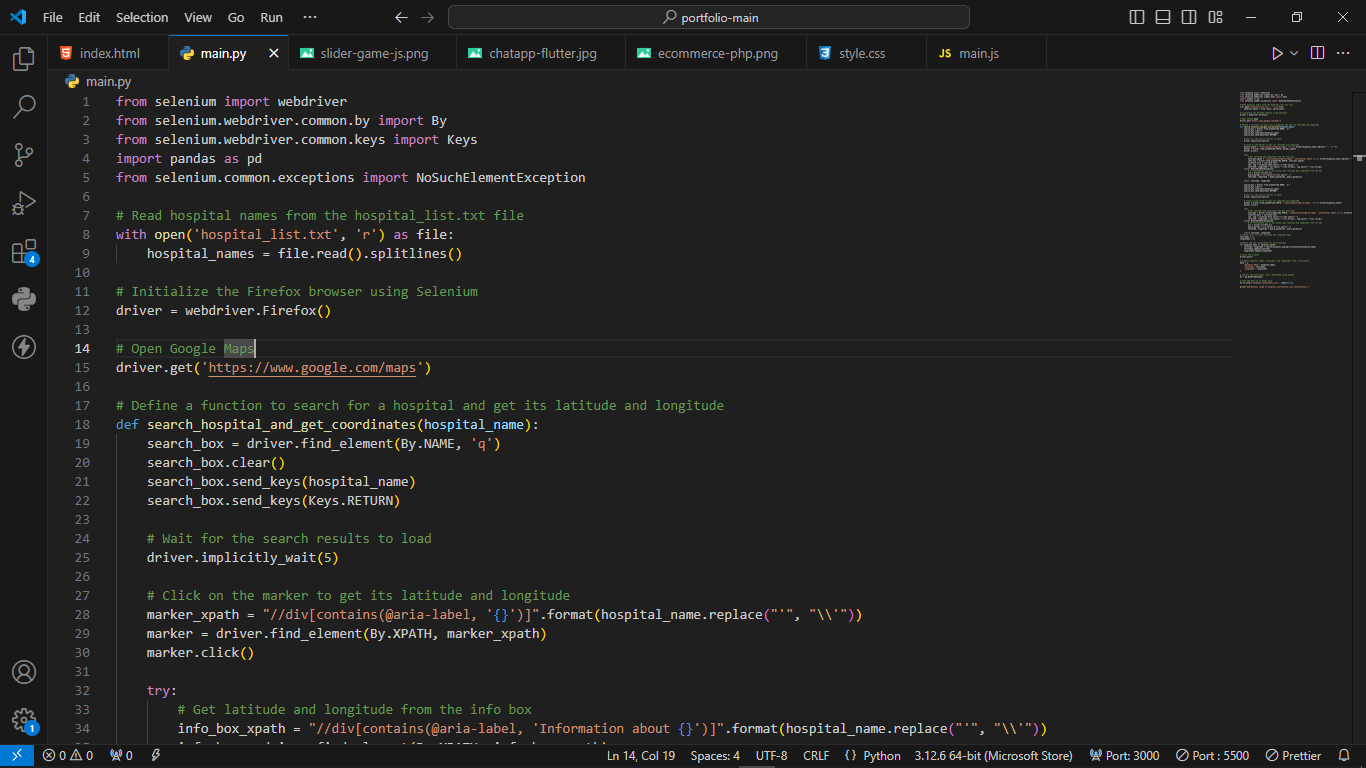Image resolution: width=1366 pixels, height=768 pixels.
Task: Open Customize Layout icon
Action: tap(1215, 17)
